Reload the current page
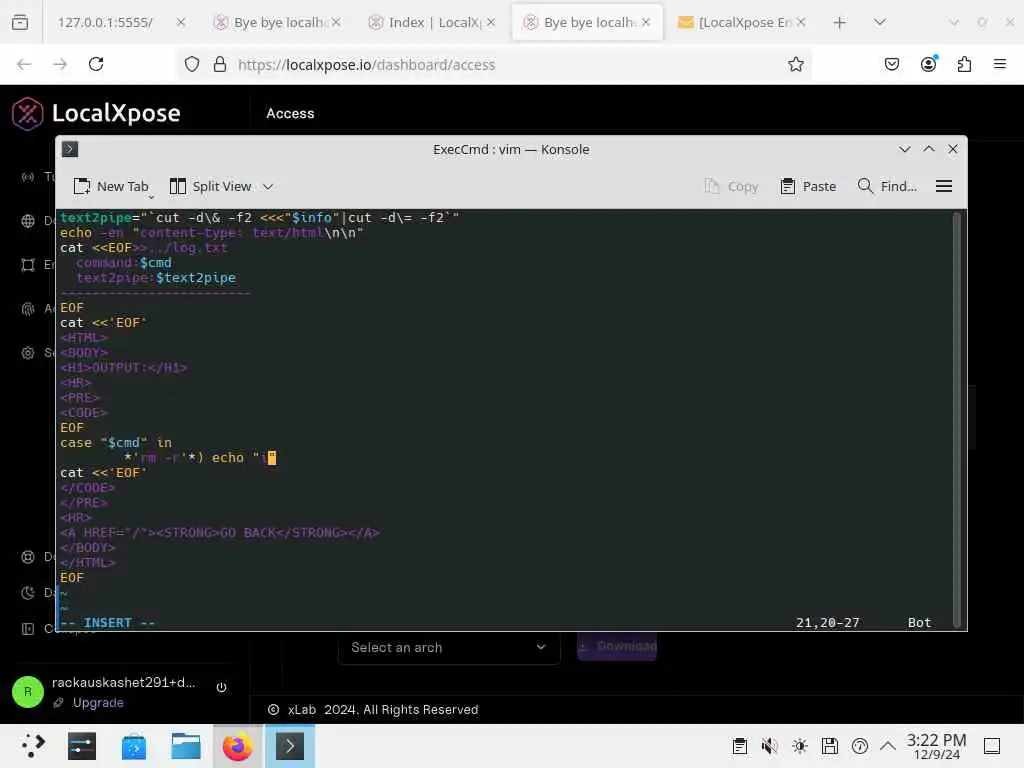 [x=96, y=64]
